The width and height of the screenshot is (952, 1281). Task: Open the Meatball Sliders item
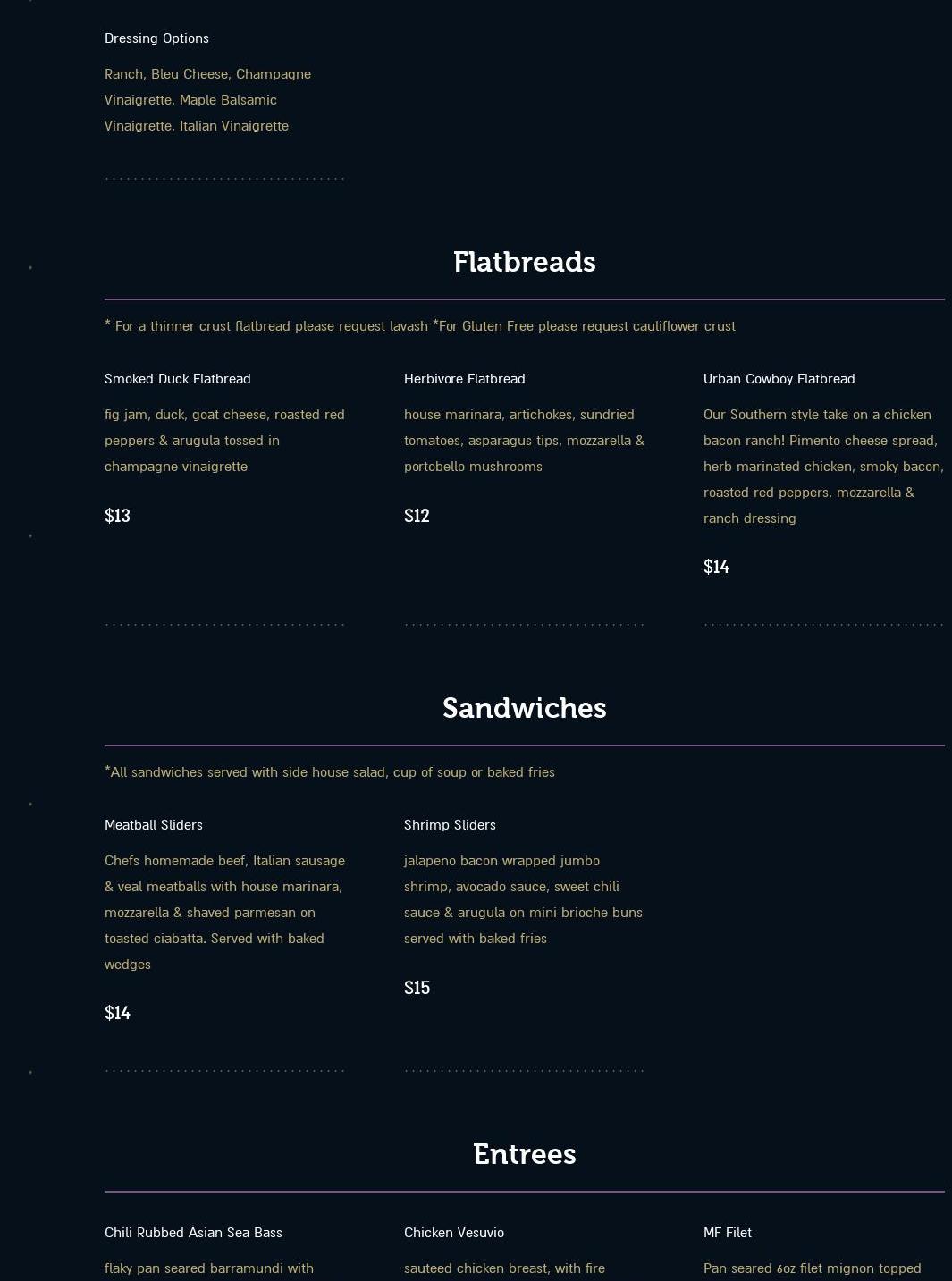(153, 825)
